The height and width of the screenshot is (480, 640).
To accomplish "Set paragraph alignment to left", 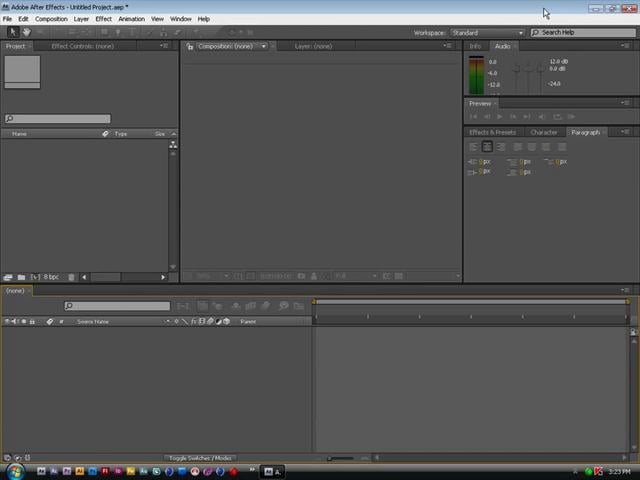I will (473, 147).
